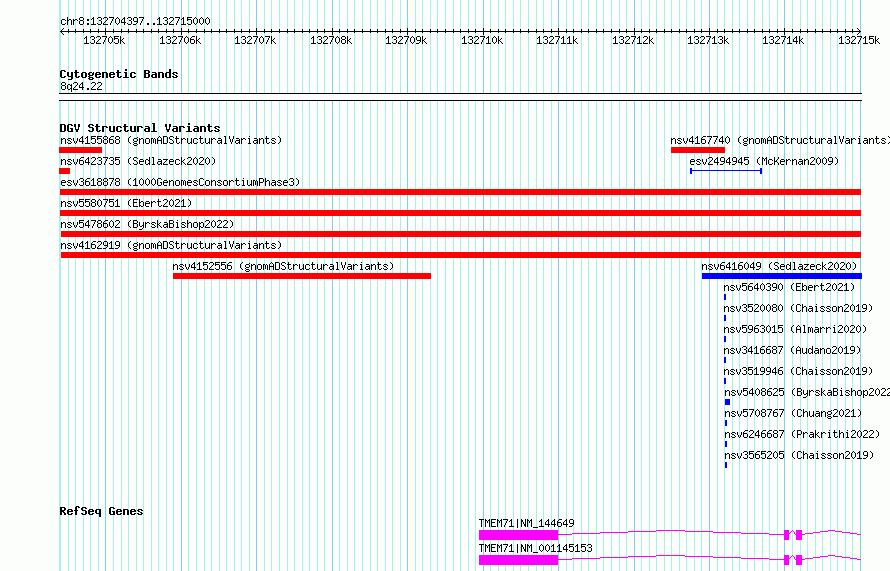890x571 pixels.
Task: Click nsv6246687 (Prakrithi2022) variant label
Action: (803, 434)
